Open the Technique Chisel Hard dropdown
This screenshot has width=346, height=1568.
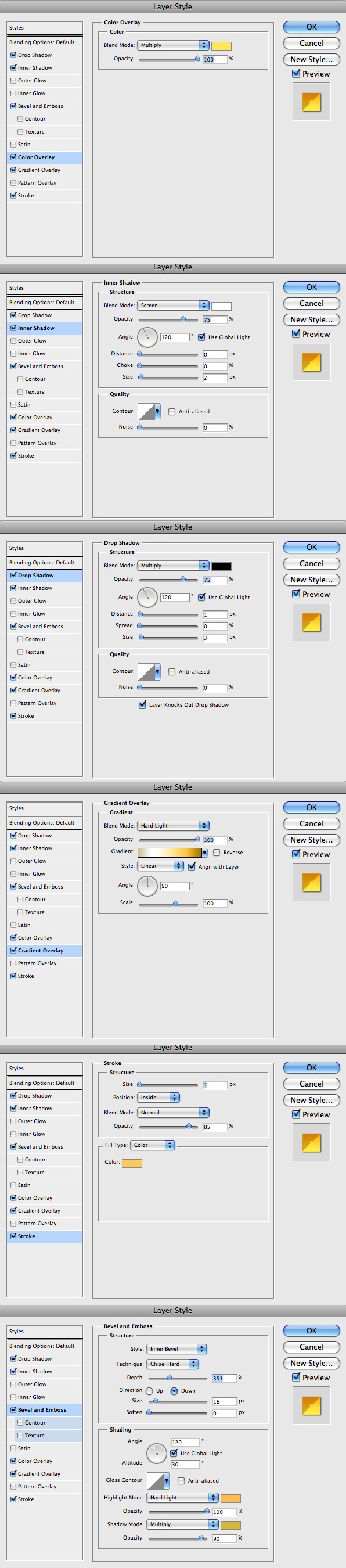tap(172, 1364)
